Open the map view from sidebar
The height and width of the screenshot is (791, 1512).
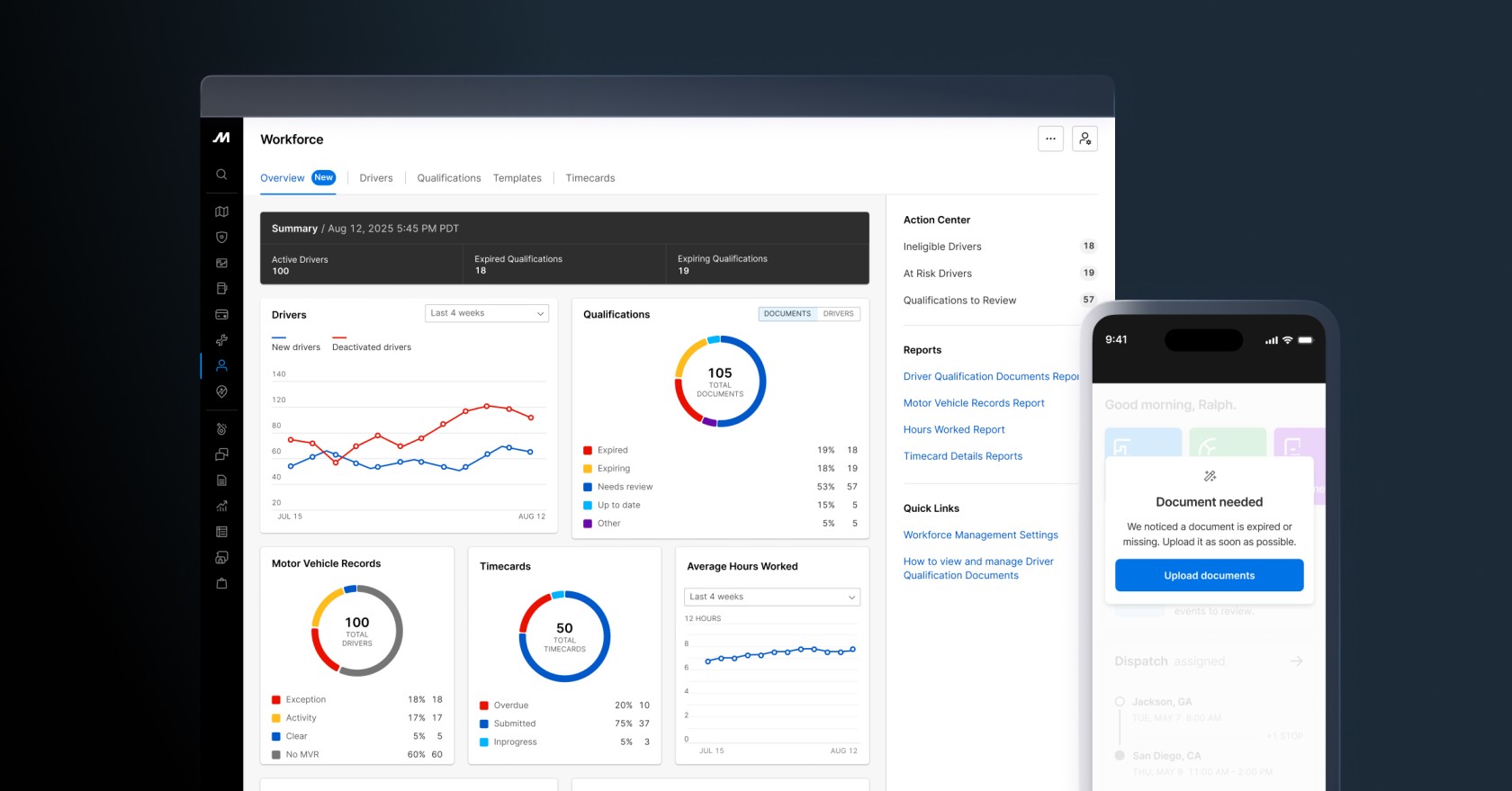[221, 211]
